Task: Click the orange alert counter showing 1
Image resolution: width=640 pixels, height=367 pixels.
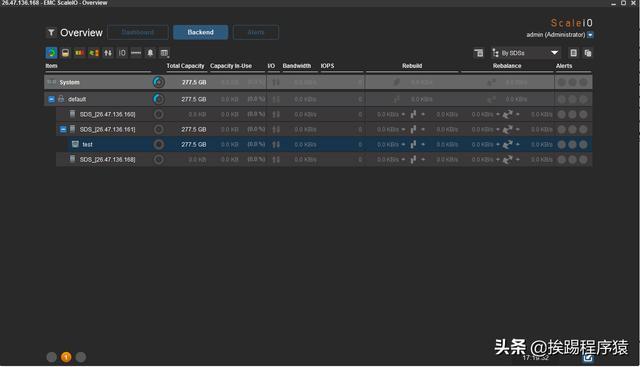Action: coord(66,357)
